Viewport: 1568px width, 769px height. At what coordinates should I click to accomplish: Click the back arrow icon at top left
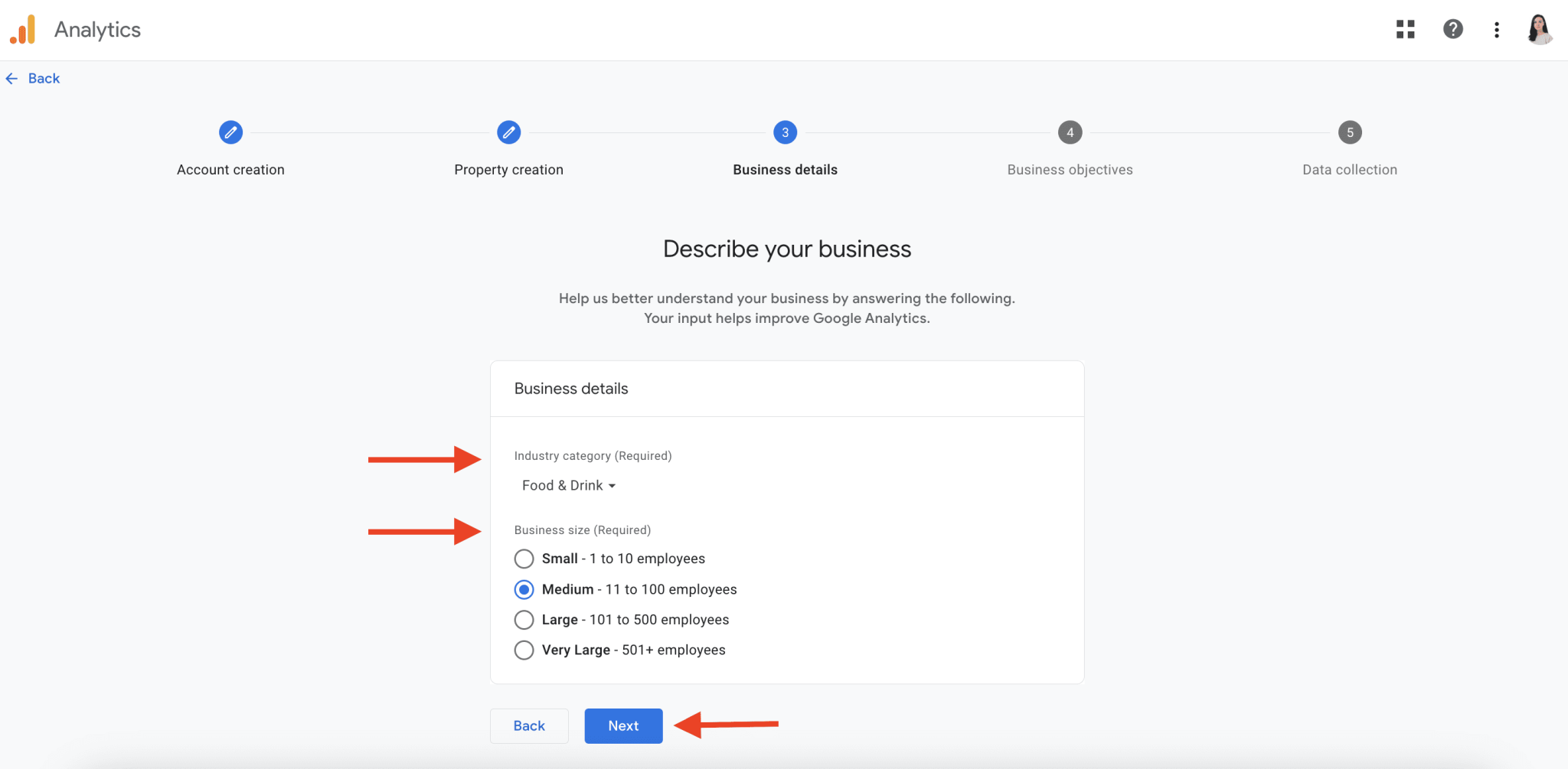click(x=11, y=78)
